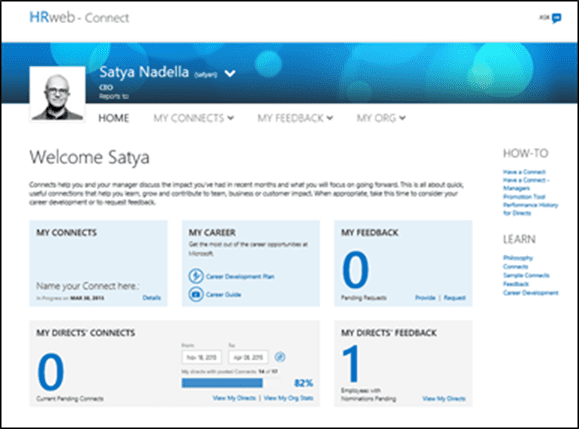Viewport: 579px width, 429px height.
Task: Click the Ask chat bubble icon
Action: [556, 18]
